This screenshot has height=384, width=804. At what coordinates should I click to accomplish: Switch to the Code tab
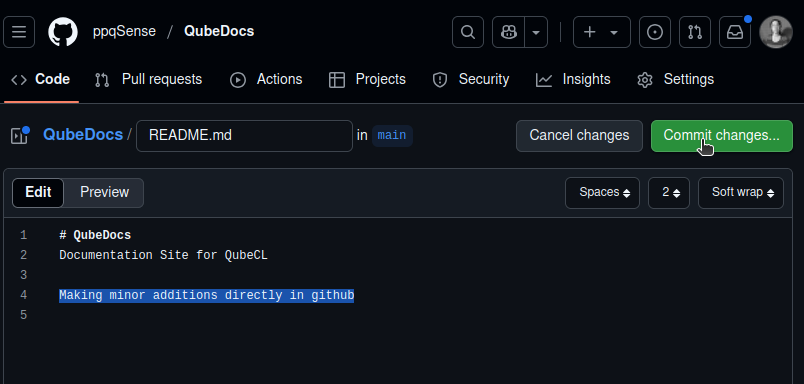pyautogui.click(x=41, y=79)
